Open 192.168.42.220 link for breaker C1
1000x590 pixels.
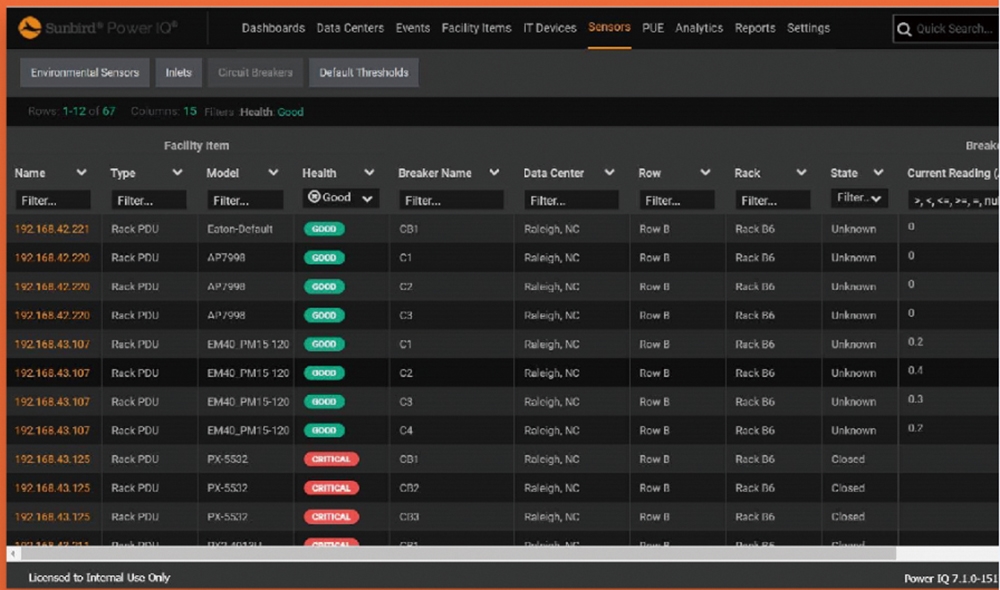pyautogui.click(x=52, y=258)
